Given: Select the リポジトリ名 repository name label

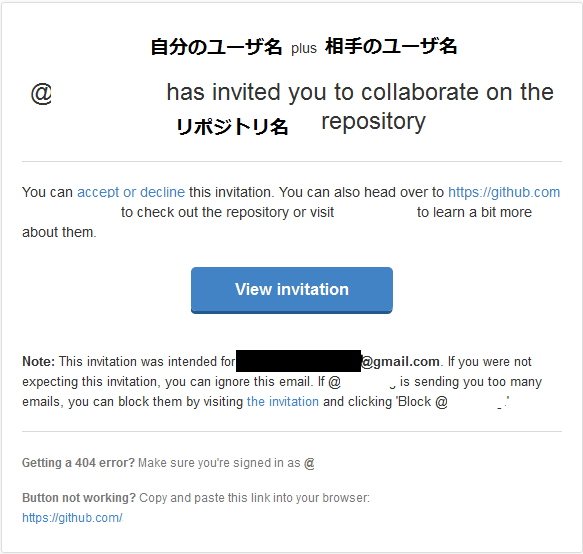Looking at the screenshot, I should 232,126.
